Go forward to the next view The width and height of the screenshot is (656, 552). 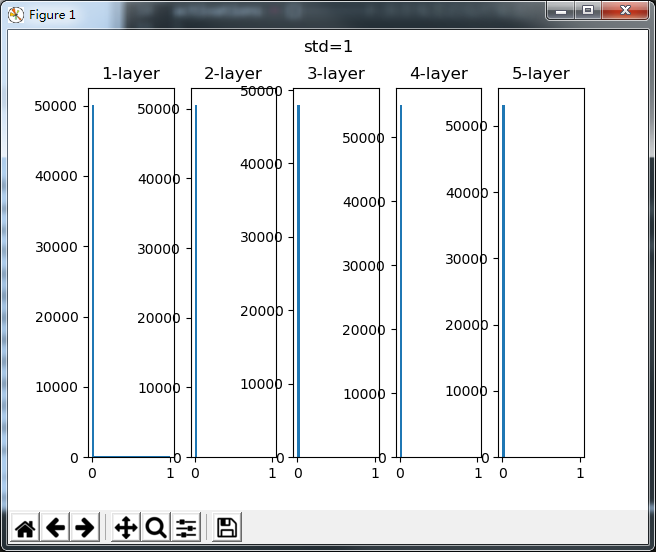click(x=85, y=527)
